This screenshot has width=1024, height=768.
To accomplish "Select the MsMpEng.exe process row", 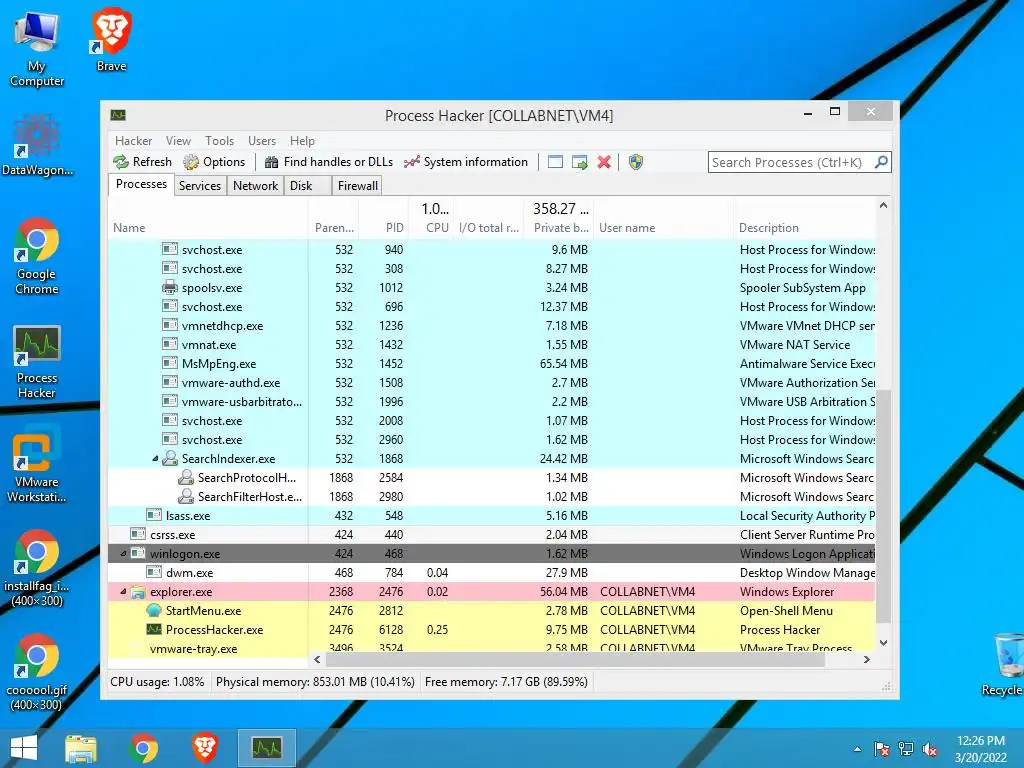I will [x=491, y=364].
